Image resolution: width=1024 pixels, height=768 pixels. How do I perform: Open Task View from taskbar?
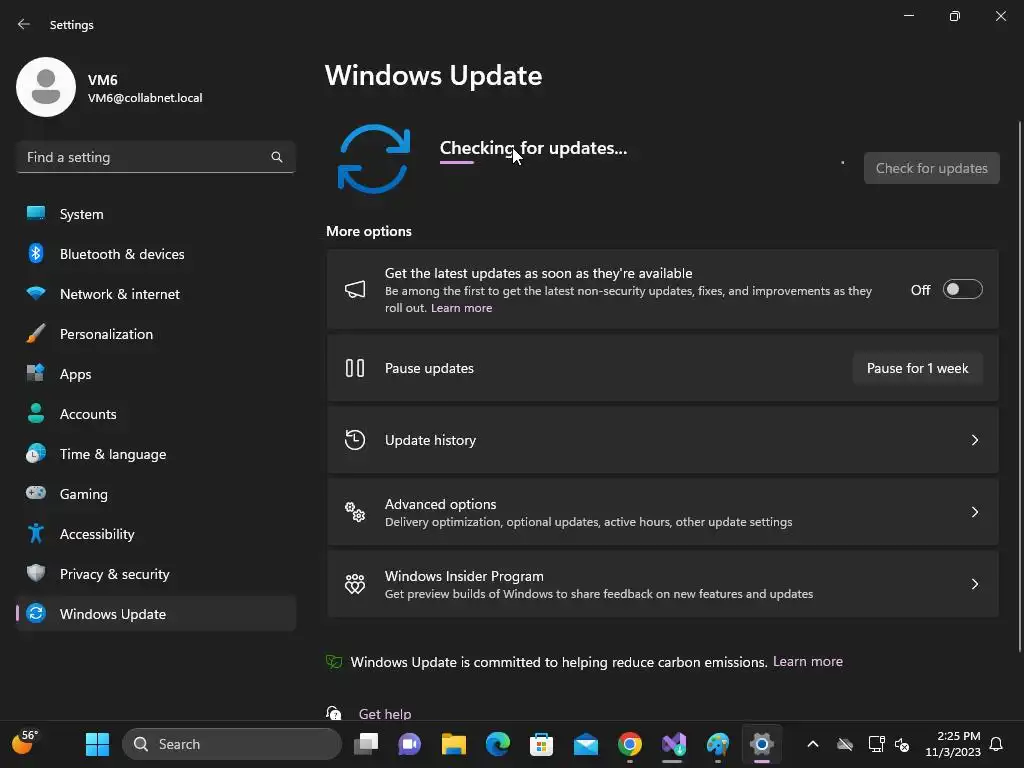pos(366,744)
